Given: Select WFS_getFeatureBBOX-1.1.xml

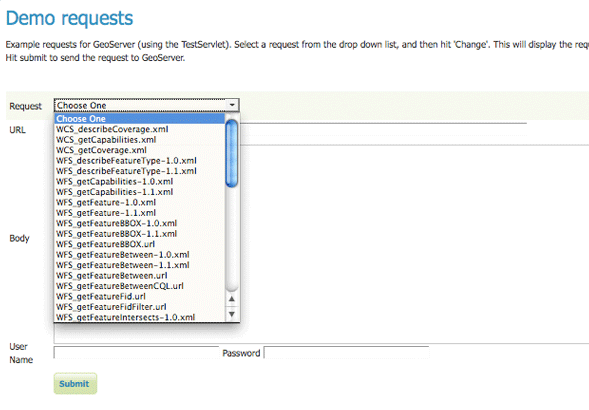Looking at the screenshot, I should coord(140,234).
